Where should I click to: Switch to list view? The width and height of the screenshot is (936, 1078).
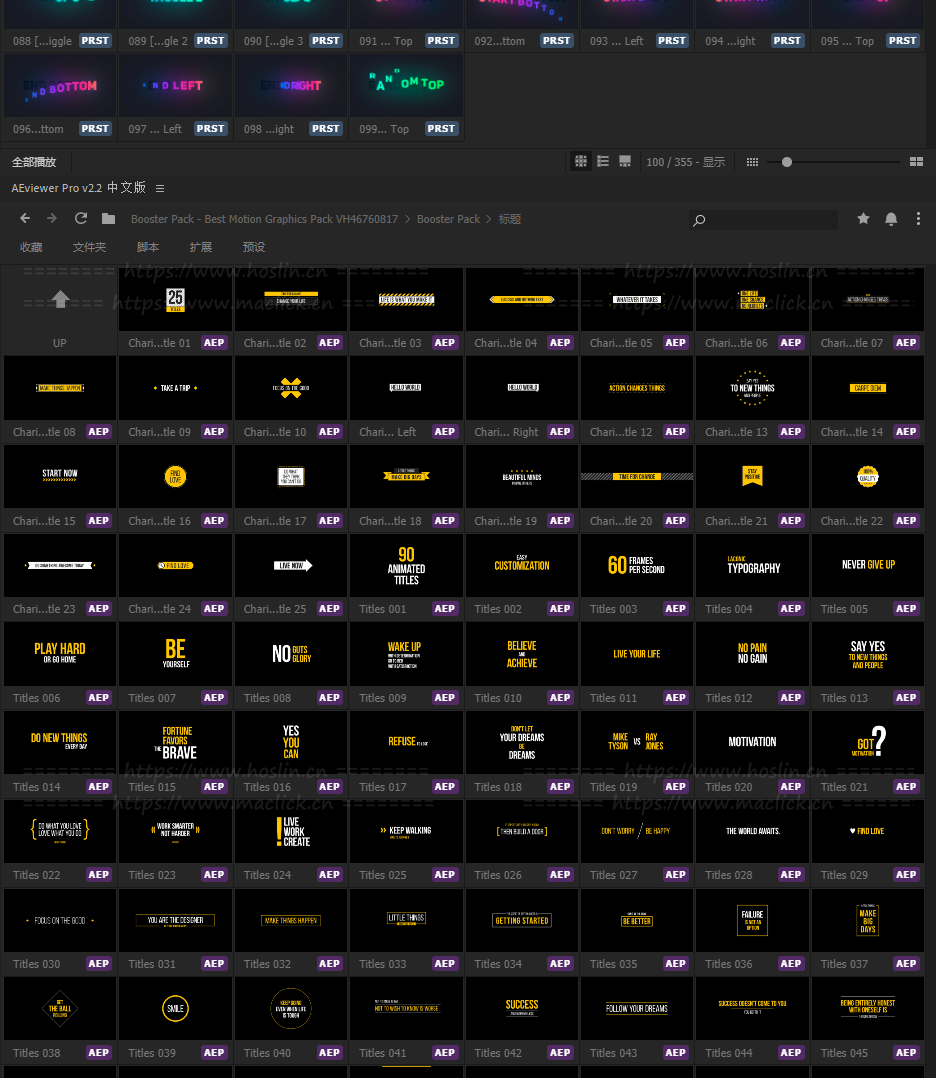click(603, 162)
